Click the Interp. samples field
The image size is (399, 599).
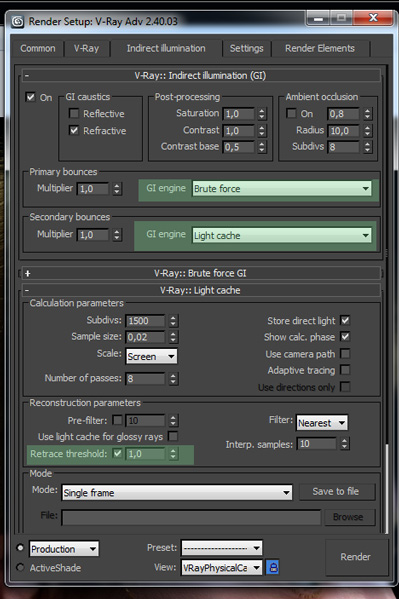coord(317,444)
